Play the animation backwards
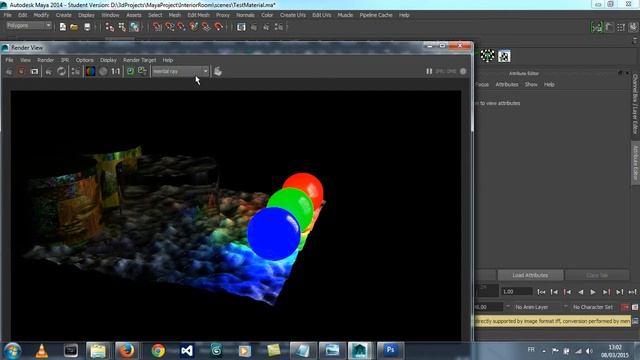Screen dimensions: 640x360 (x=580, y=292)
